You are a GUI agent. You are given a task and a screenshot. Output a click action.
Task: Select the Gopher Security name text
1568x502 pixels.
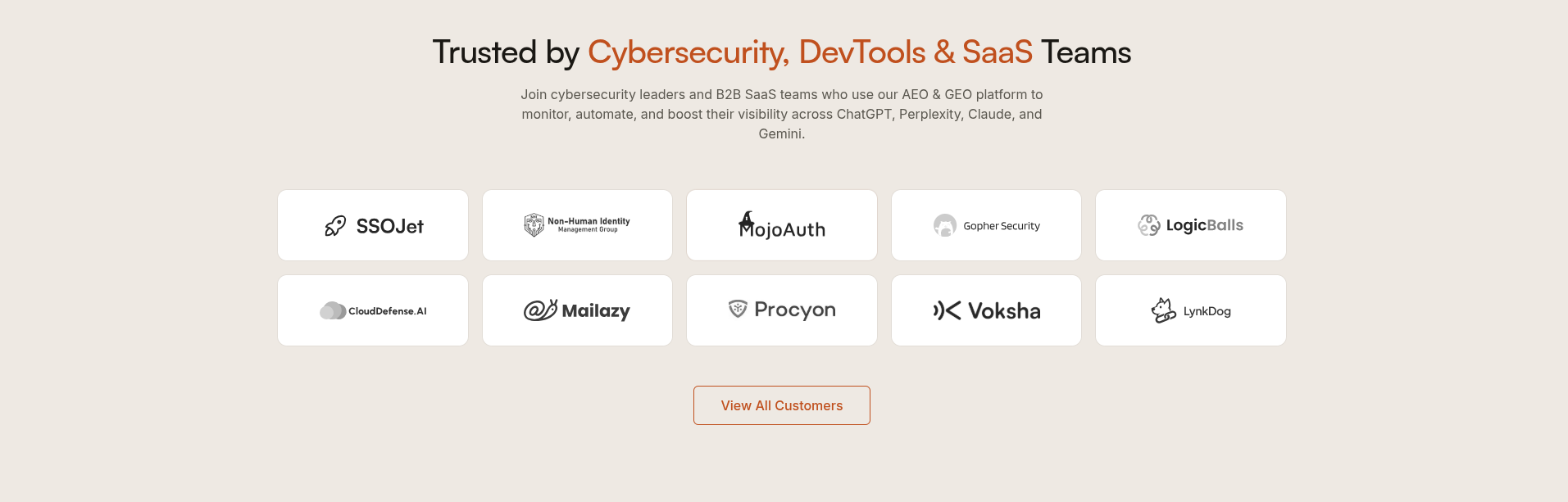[1002, 226]
